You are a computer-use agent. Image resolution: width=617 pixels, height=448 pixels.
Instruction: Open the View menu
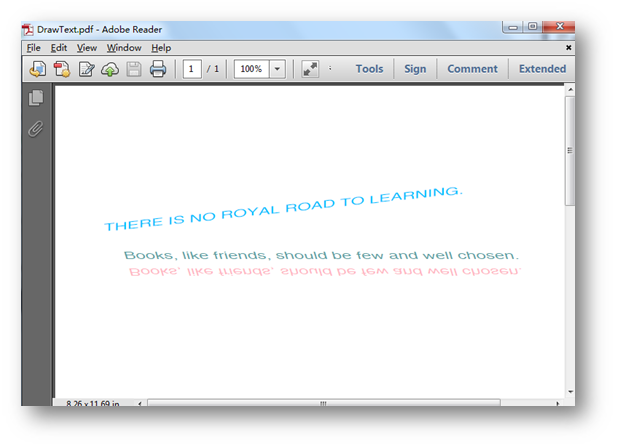(x=87, y=48)
